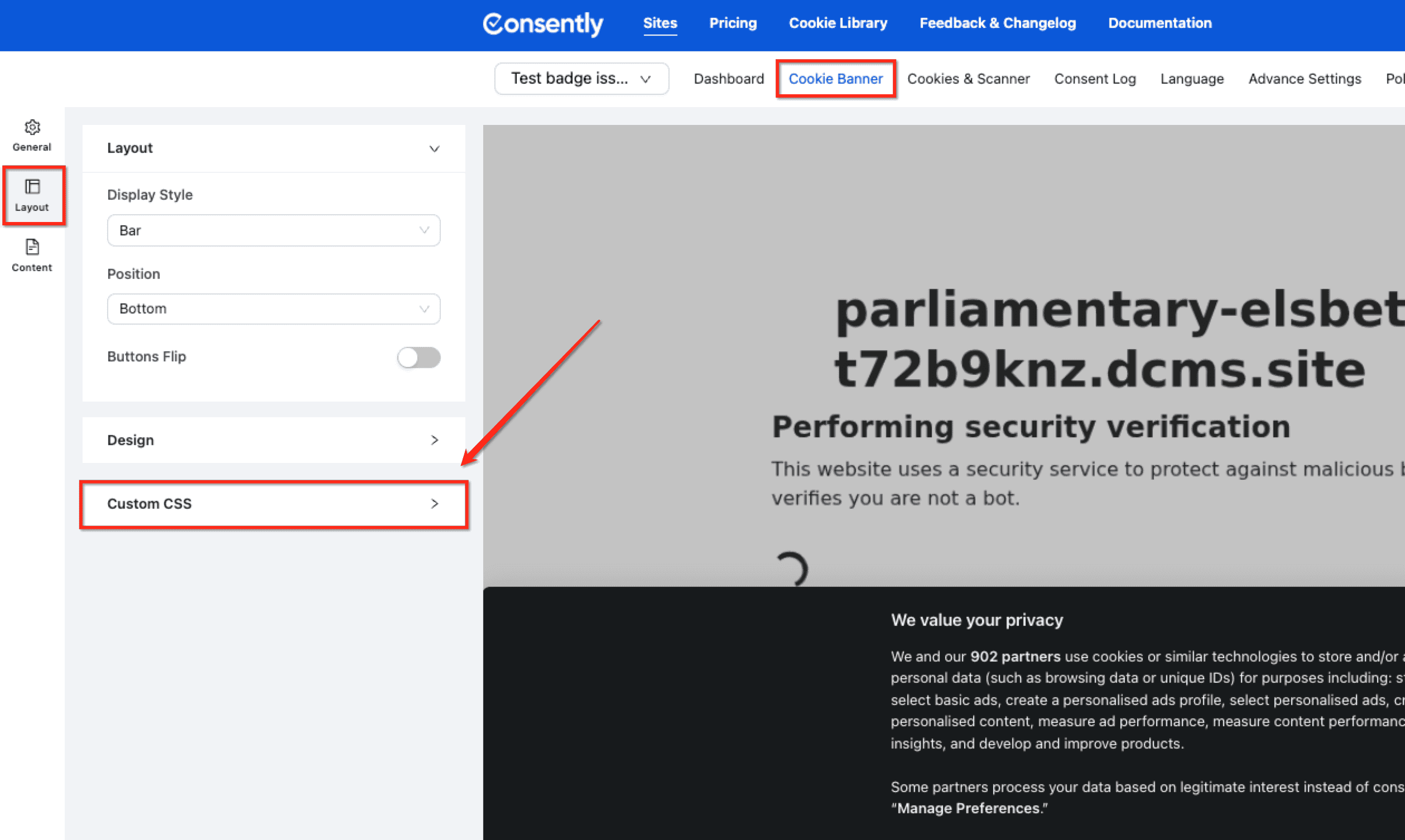Open the Content sidebar panel
This screenshot has height=840, width=1405.
32,256
